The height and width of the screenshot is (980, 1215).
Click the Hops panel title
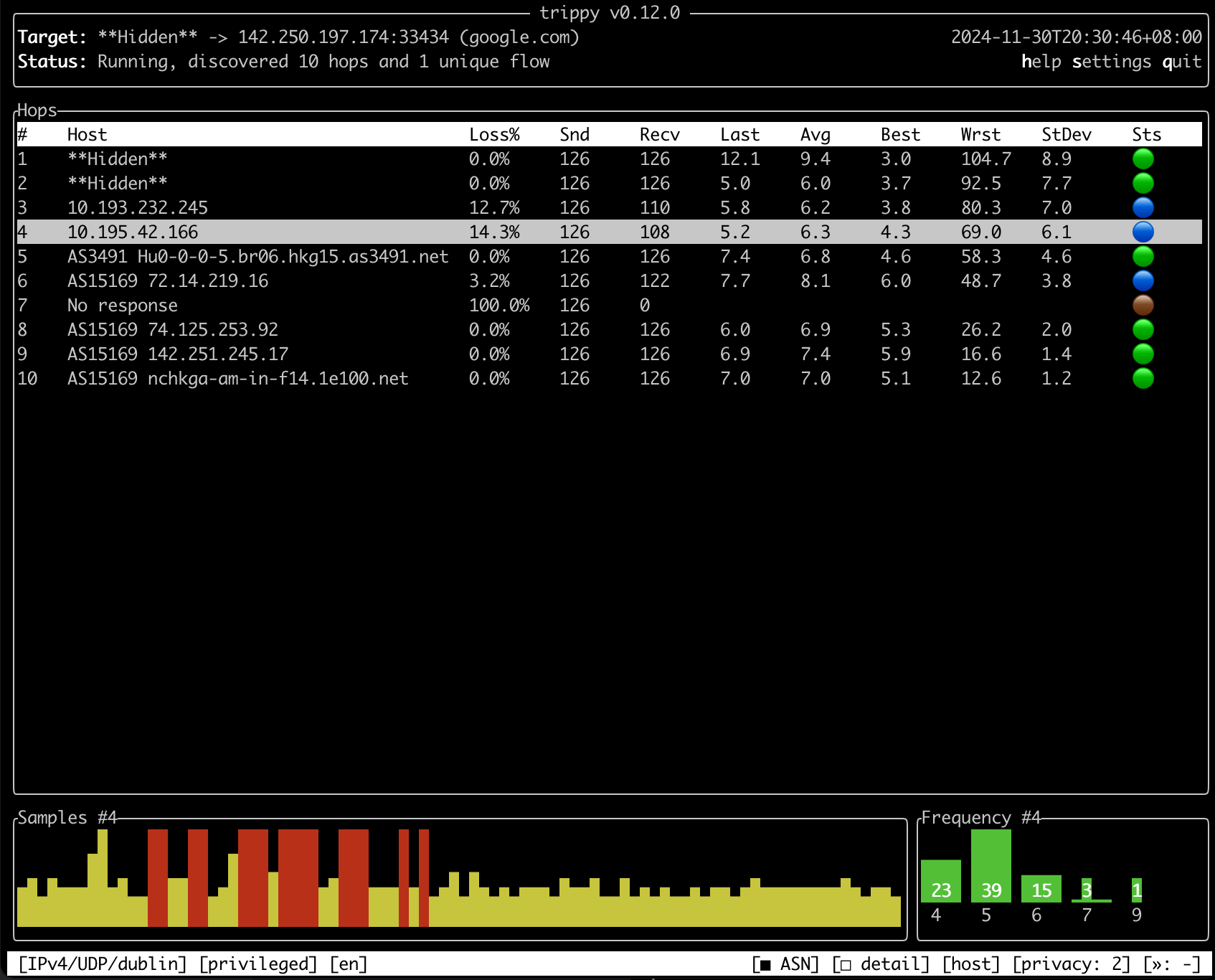pyautogui.click(x=37, y=110)
